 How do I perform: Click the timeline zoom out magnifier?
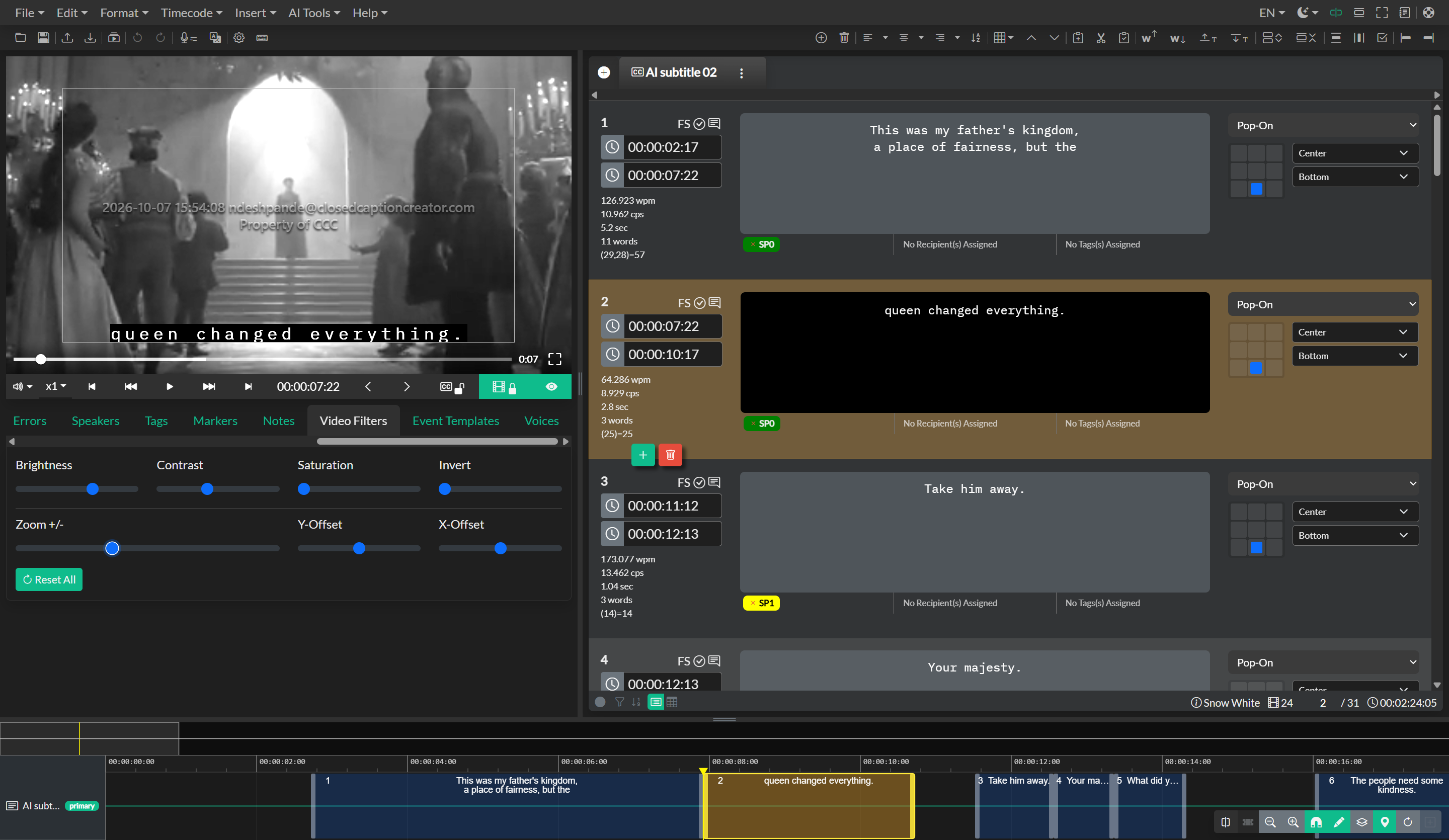[x=1271, y=822]
